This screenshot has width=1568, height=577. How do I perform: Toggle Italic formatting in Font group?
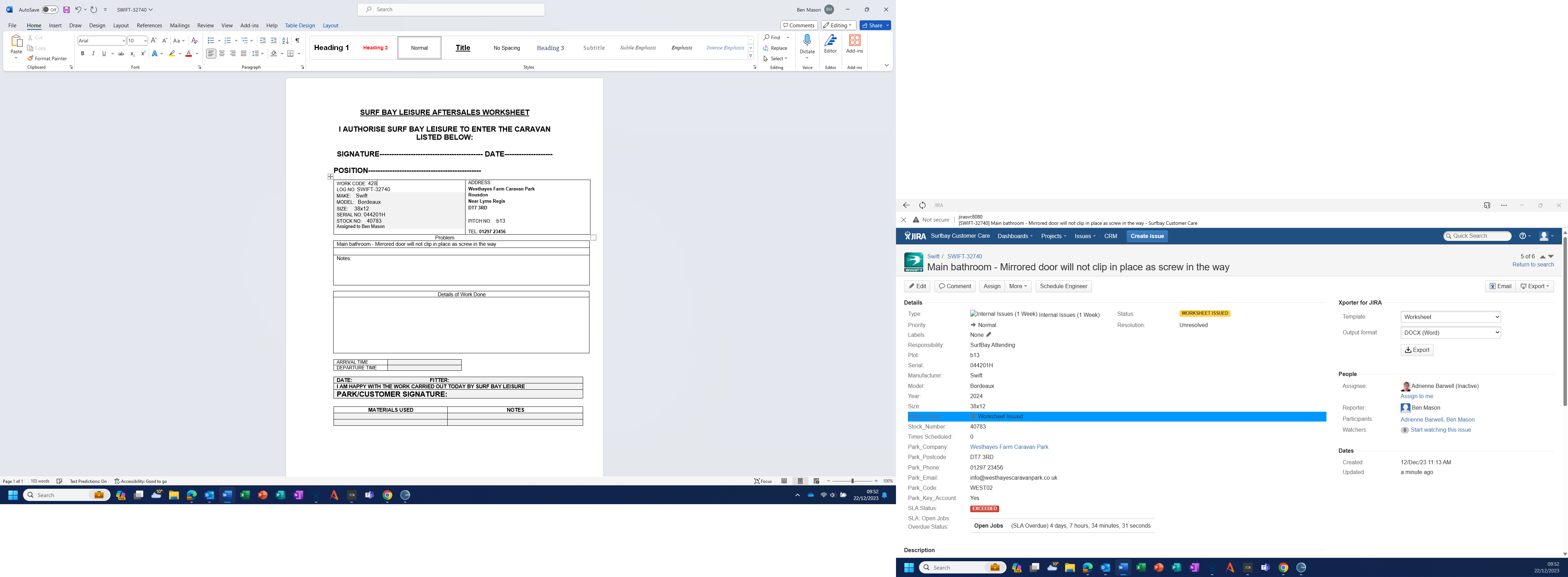coord(93,54)
